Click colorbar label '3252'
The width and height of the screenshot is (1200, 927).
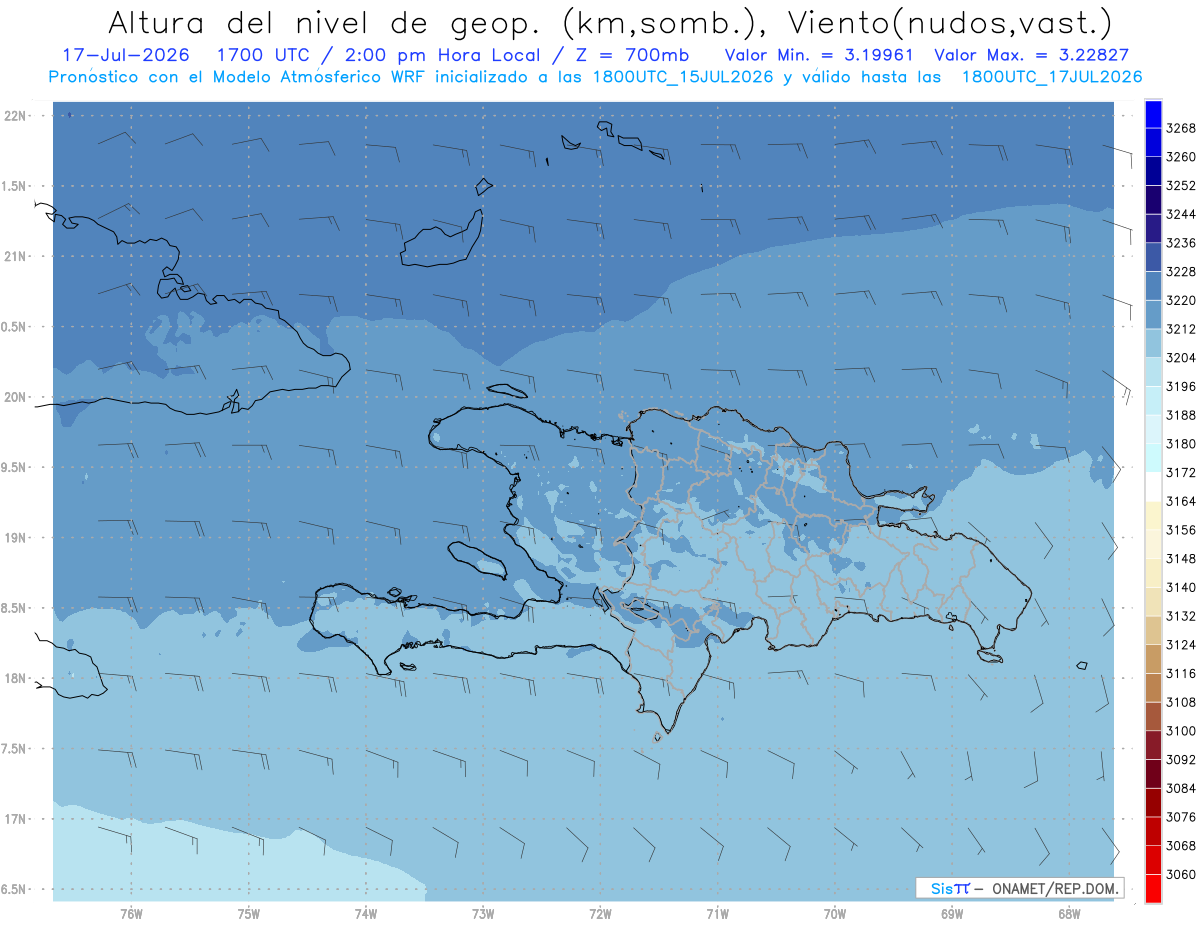pyautogui.click(x=1181, y=186)
